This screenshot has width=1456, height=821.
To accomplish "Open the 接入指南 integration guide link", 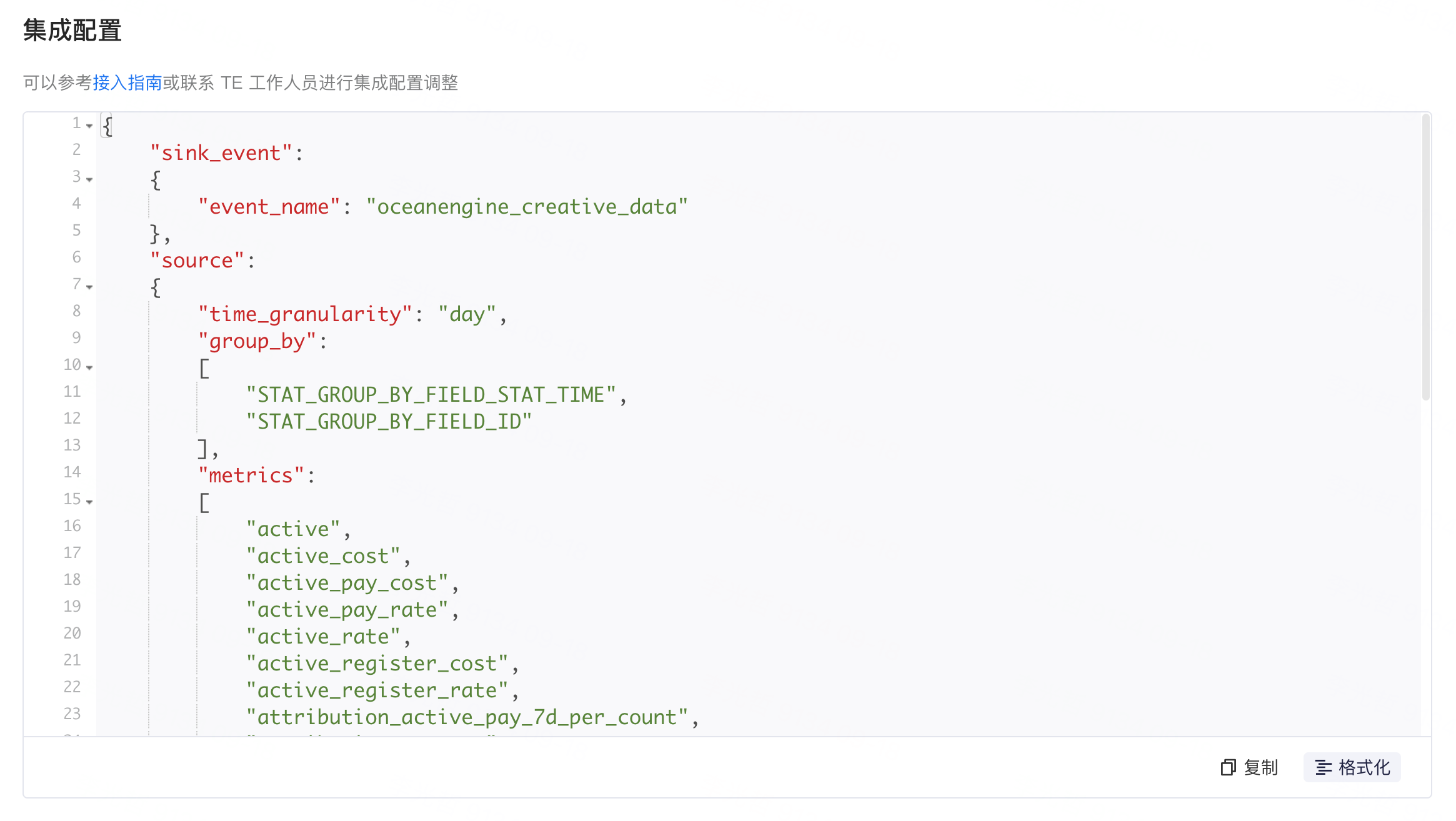I will [127, 82].
